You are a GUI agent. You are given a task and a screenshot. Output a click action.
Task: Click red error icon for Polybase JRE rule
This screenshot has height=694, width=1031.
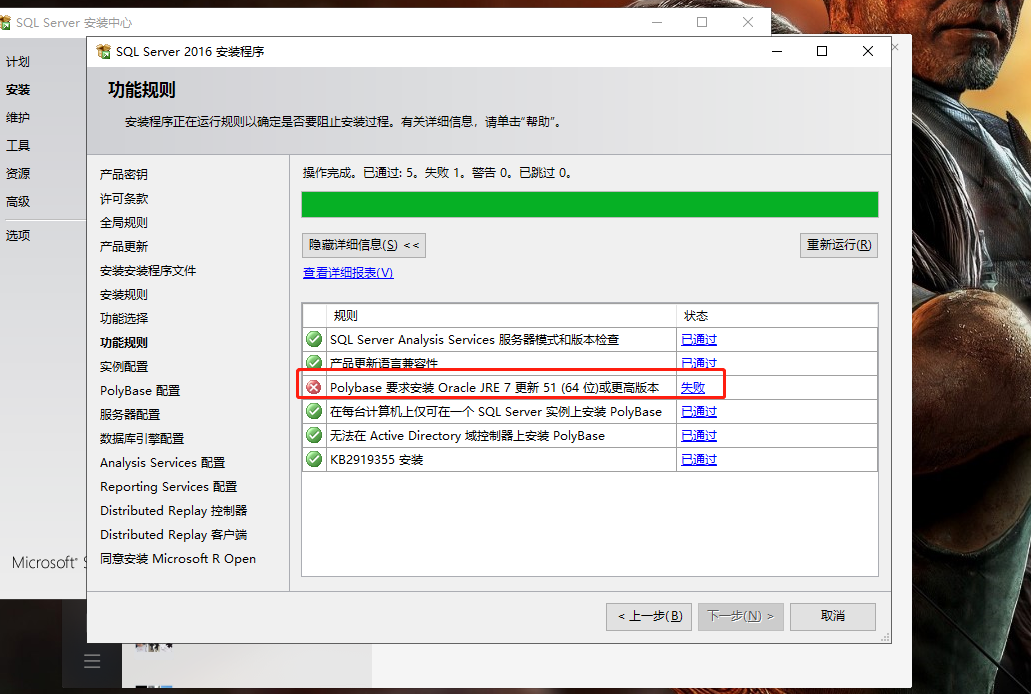click(x=314, y=387)
